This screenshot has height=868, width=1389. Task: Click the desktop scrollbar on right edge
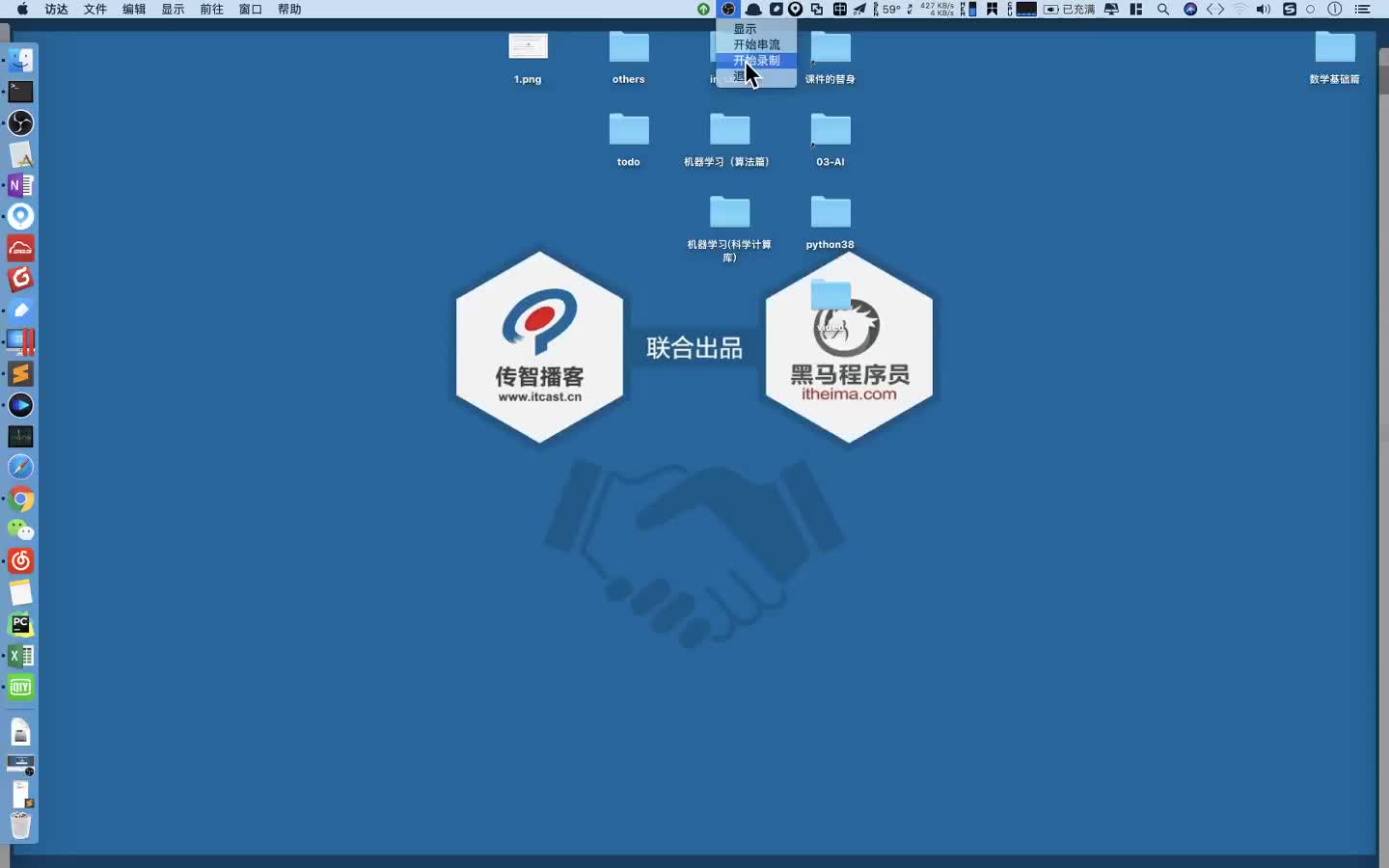tap(1382, 79)
